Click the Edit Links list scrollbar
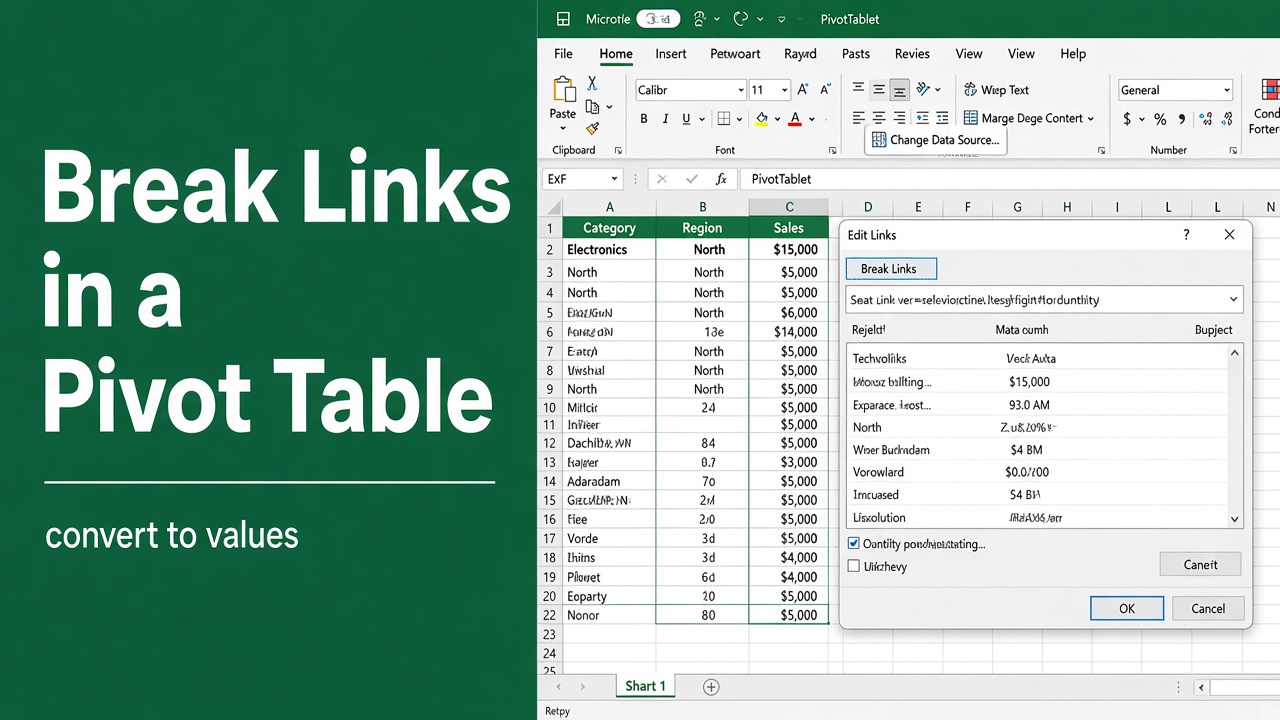The width and height of the screenshot is (1280, 720). [1235, 435]
